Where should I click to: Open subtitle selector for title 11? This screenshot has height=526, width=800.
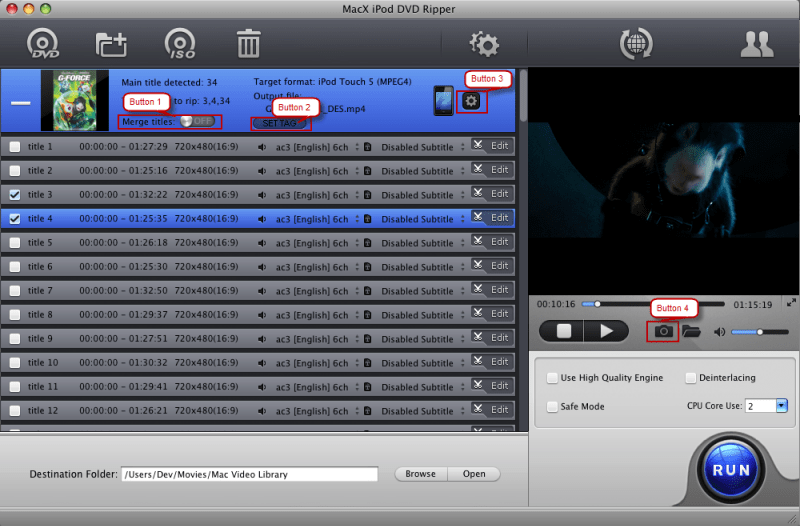click(423, 387)
